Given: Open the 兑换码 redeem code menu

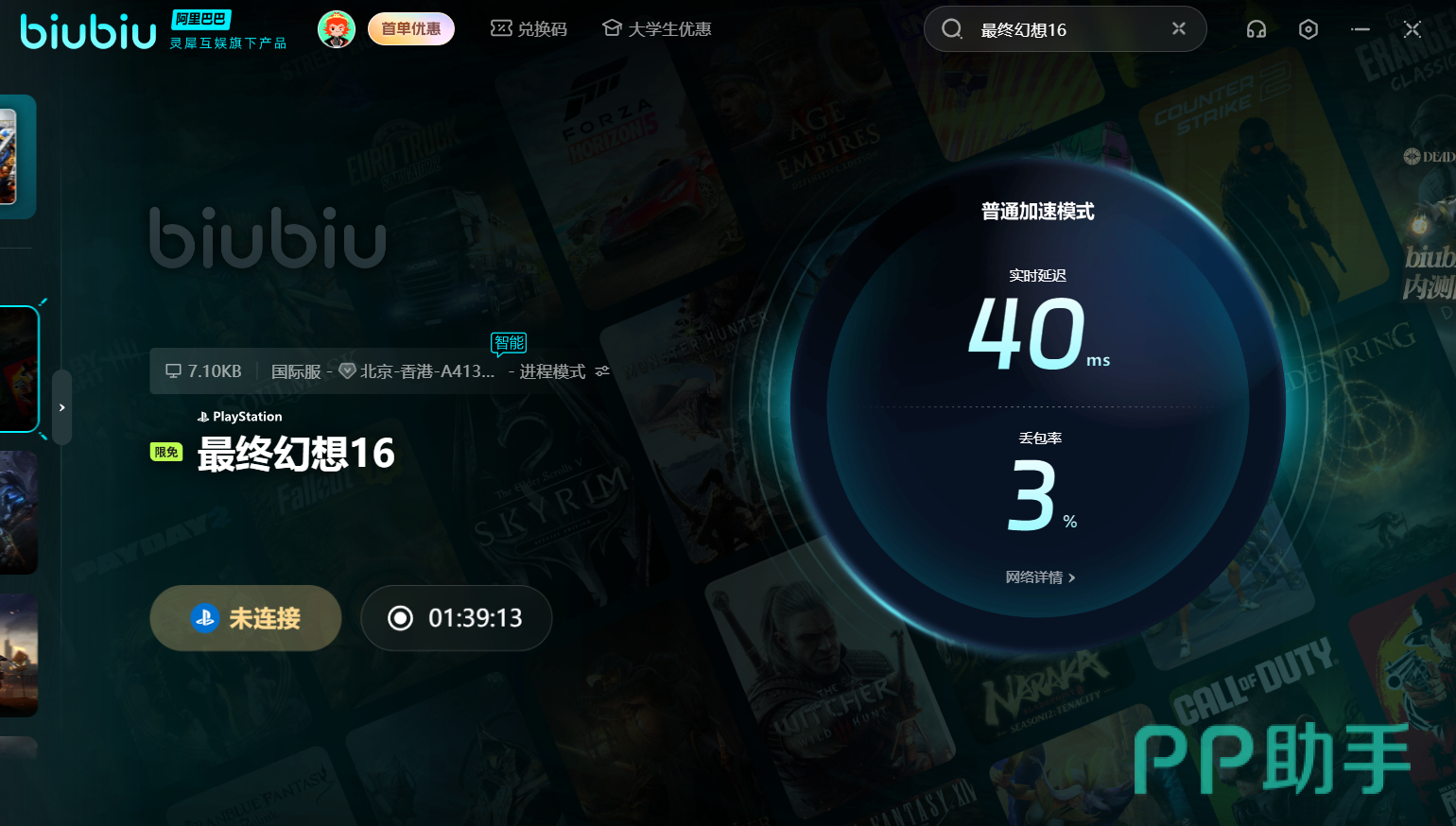Looking at the screenshot, I should (529, 29).
